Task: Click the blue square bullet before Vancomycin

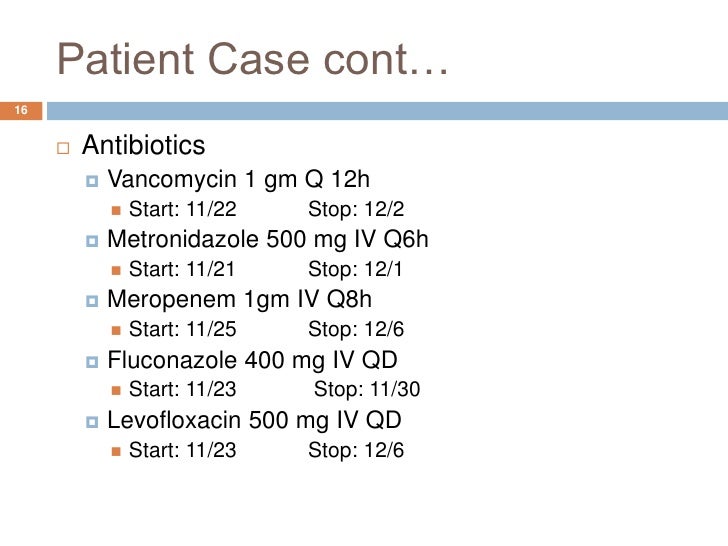Action: (92, 181)
